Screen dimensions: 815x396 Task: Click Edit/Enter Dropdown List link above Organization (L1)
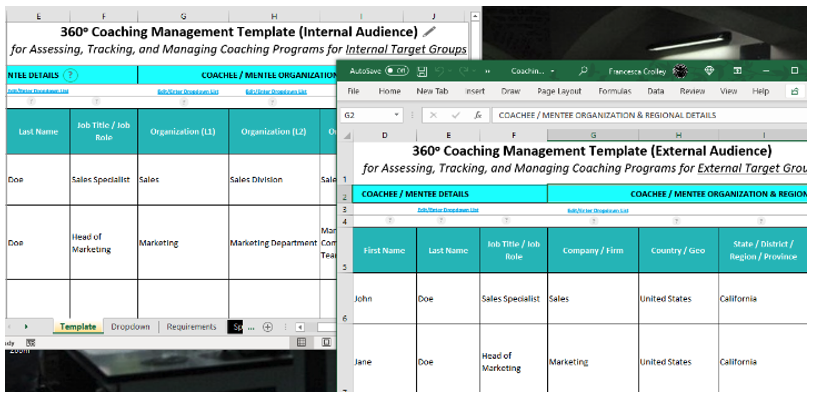pos(188,91)
